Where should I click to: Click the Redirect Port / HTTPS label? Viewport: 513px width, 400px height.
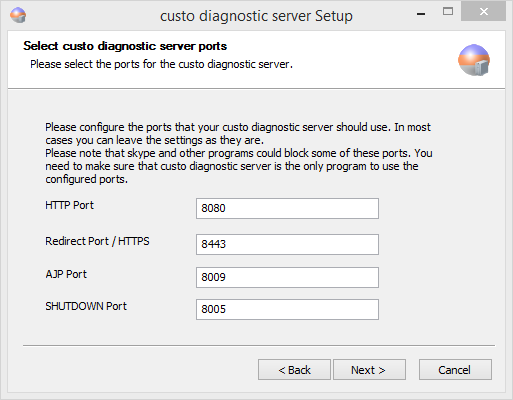97,241
